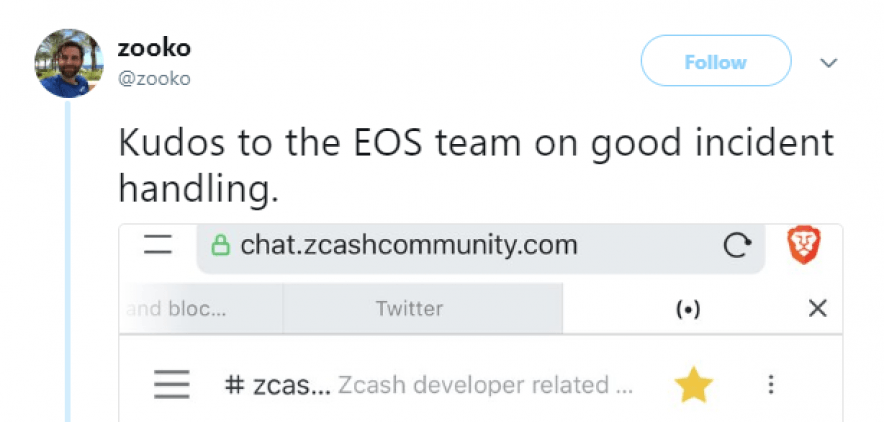The image size is (884, 422).
Task: Reload the page with the refresh icon
Action: (x=737, y=246)
